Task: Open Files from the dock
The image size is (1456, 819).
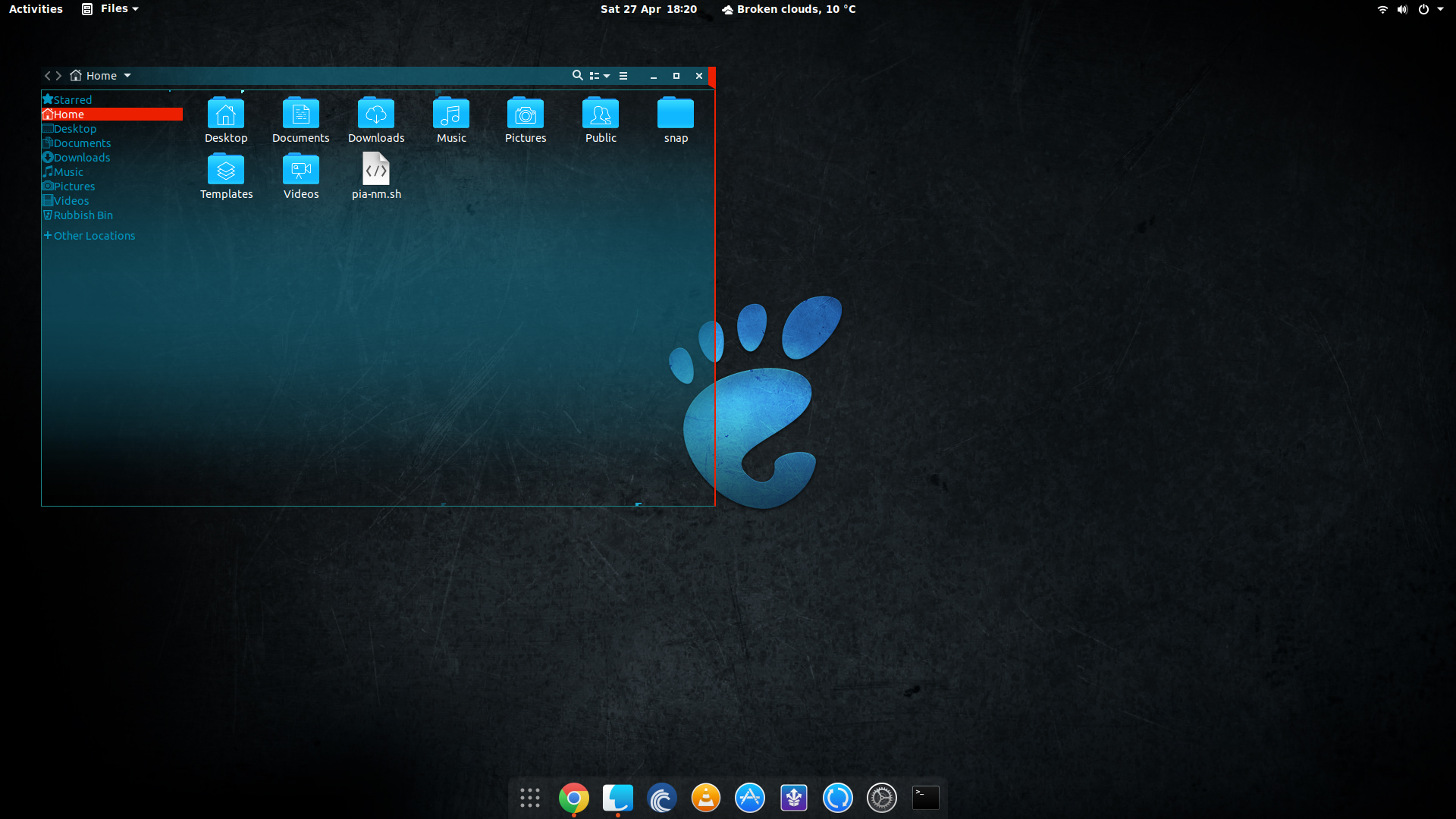Action: click(x=618, y=798)
